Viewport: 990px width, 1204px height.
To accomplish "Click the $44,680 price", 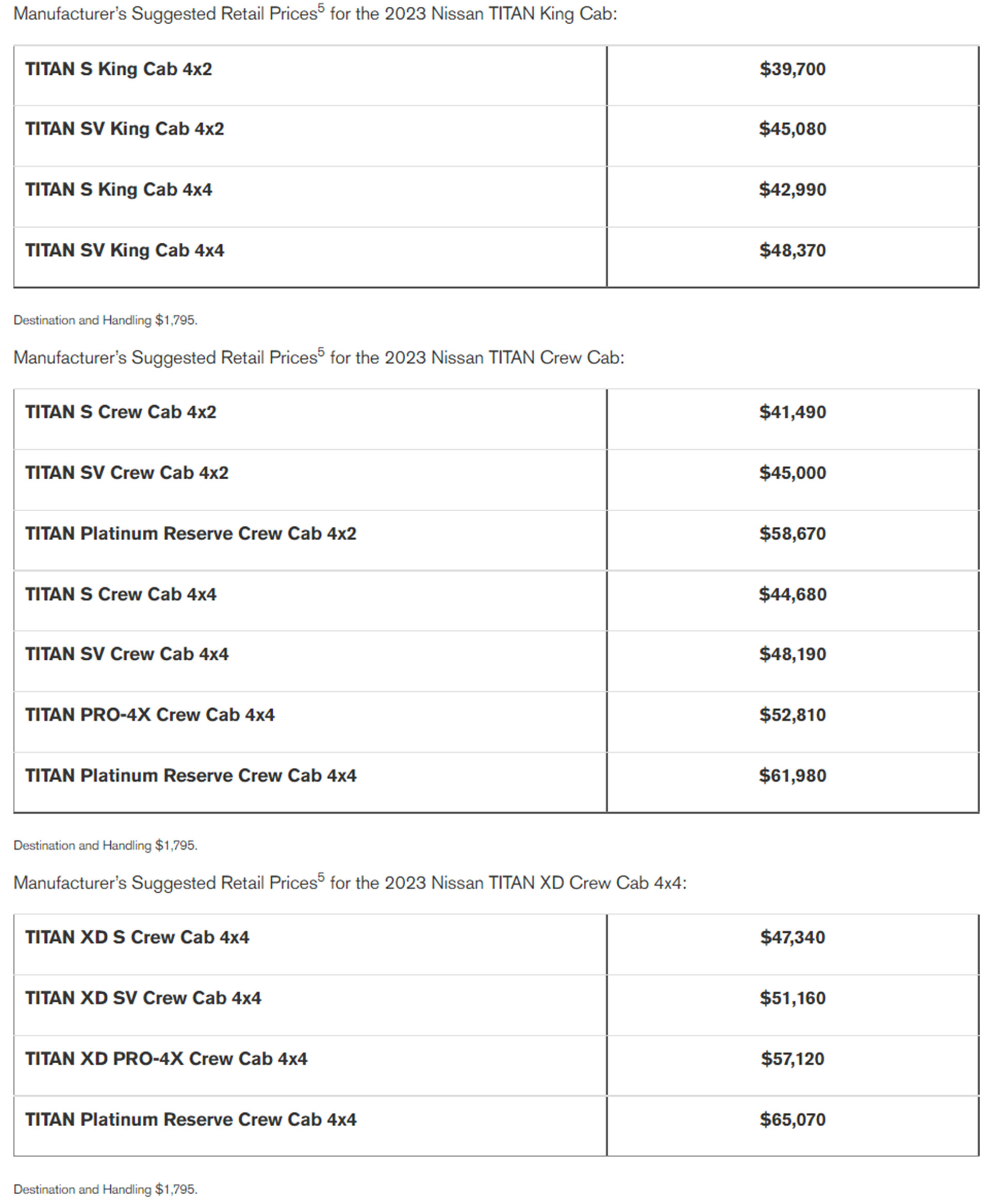I will point(792,594).
